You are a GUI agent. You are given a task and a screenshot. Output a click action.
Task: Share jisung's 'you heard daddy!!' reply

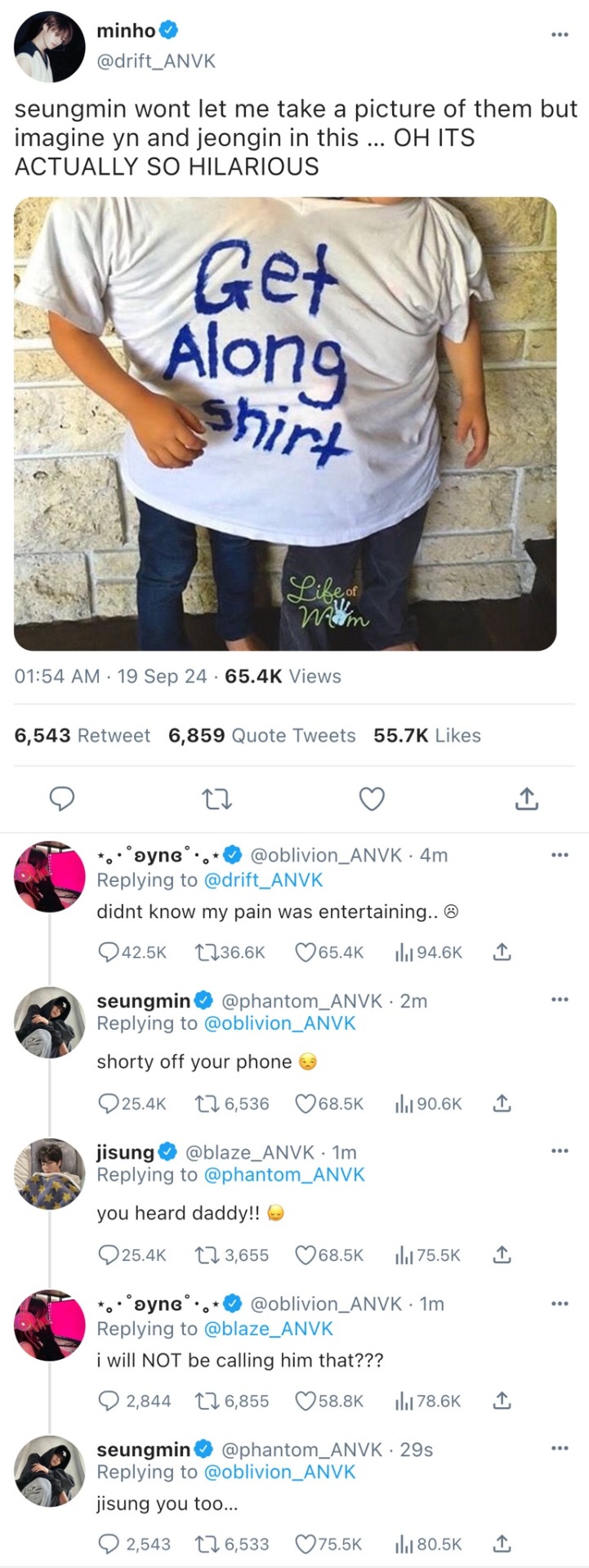click(502, 1255)
